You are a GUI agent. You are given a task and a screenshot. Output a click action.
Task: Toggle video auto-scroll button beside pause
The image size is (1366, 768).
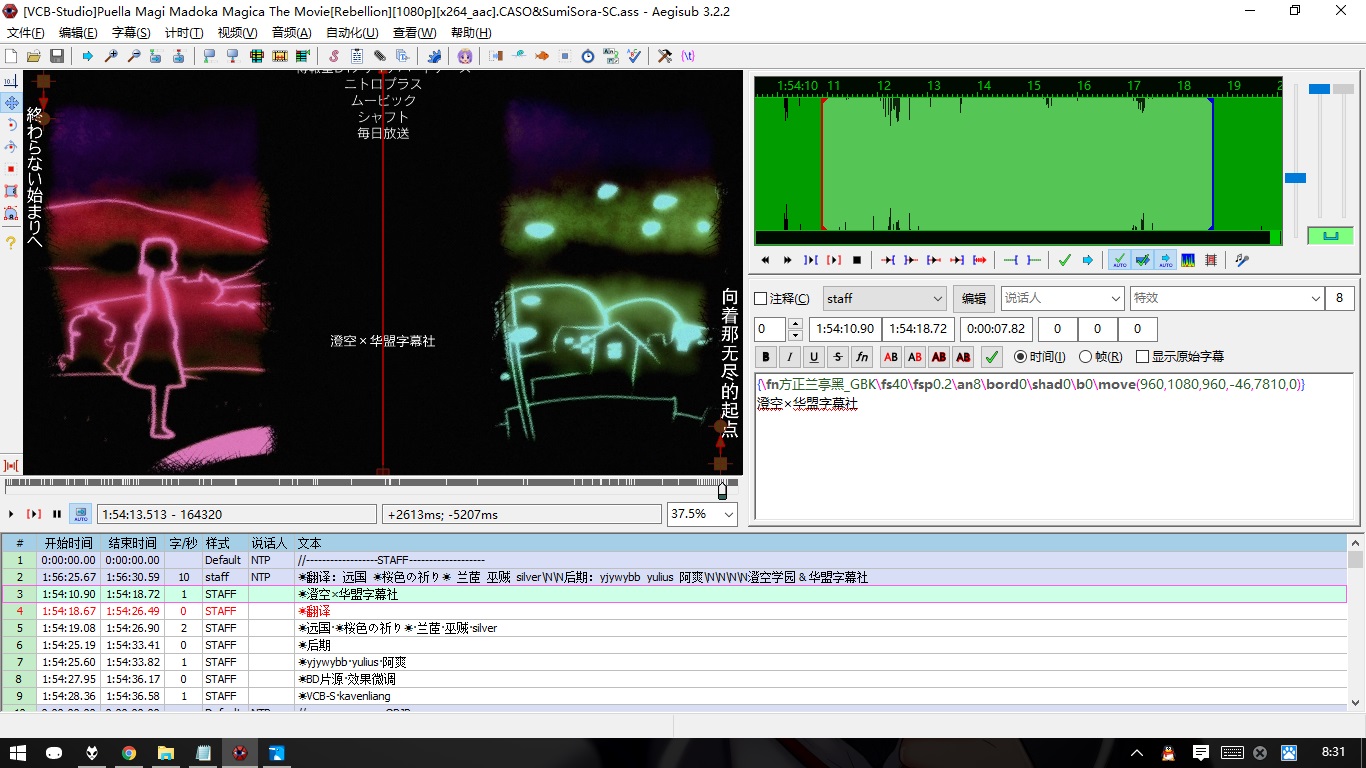point(79,514)
